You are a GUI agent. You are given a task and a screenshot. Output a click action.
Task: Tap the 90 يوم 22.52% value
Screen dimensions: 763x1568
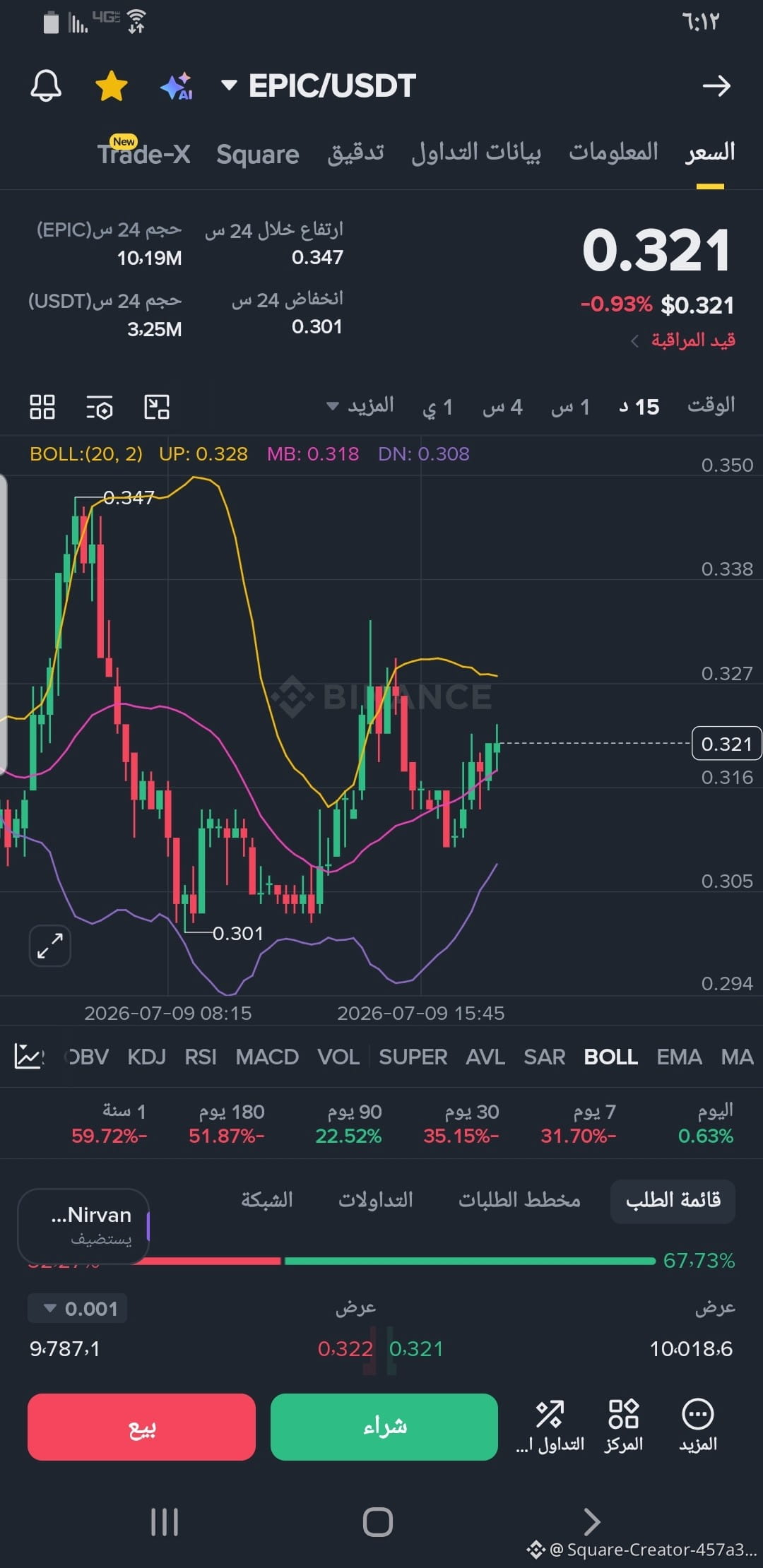(x=348, y=1136)
